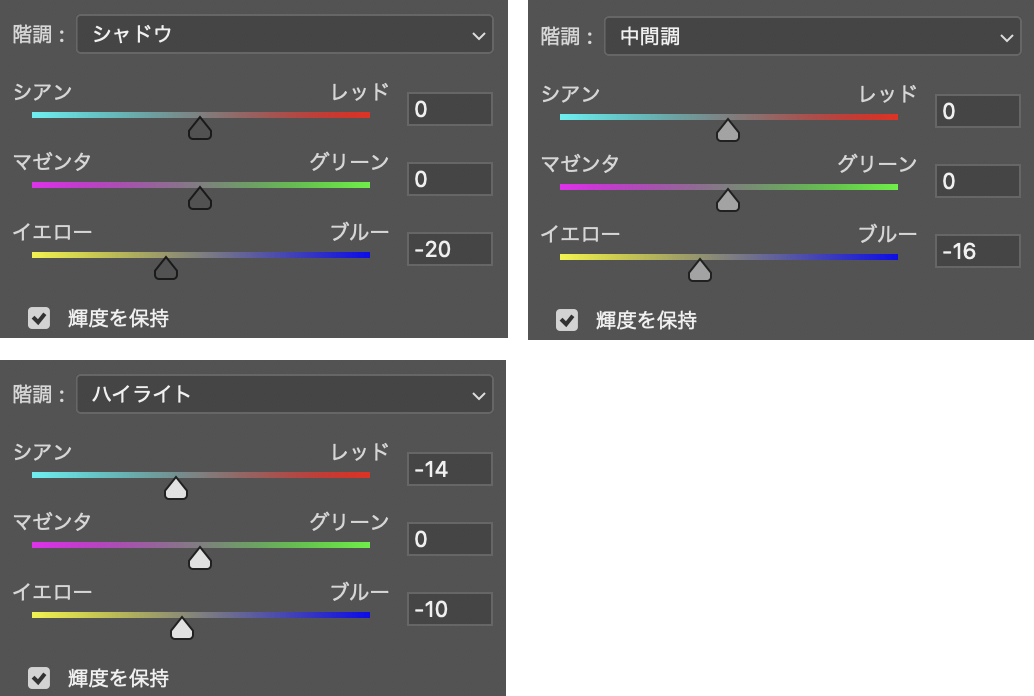
Task: Toggle 輝度を保持 checkbox in 中間調 panel
Action: pos(567,320)
